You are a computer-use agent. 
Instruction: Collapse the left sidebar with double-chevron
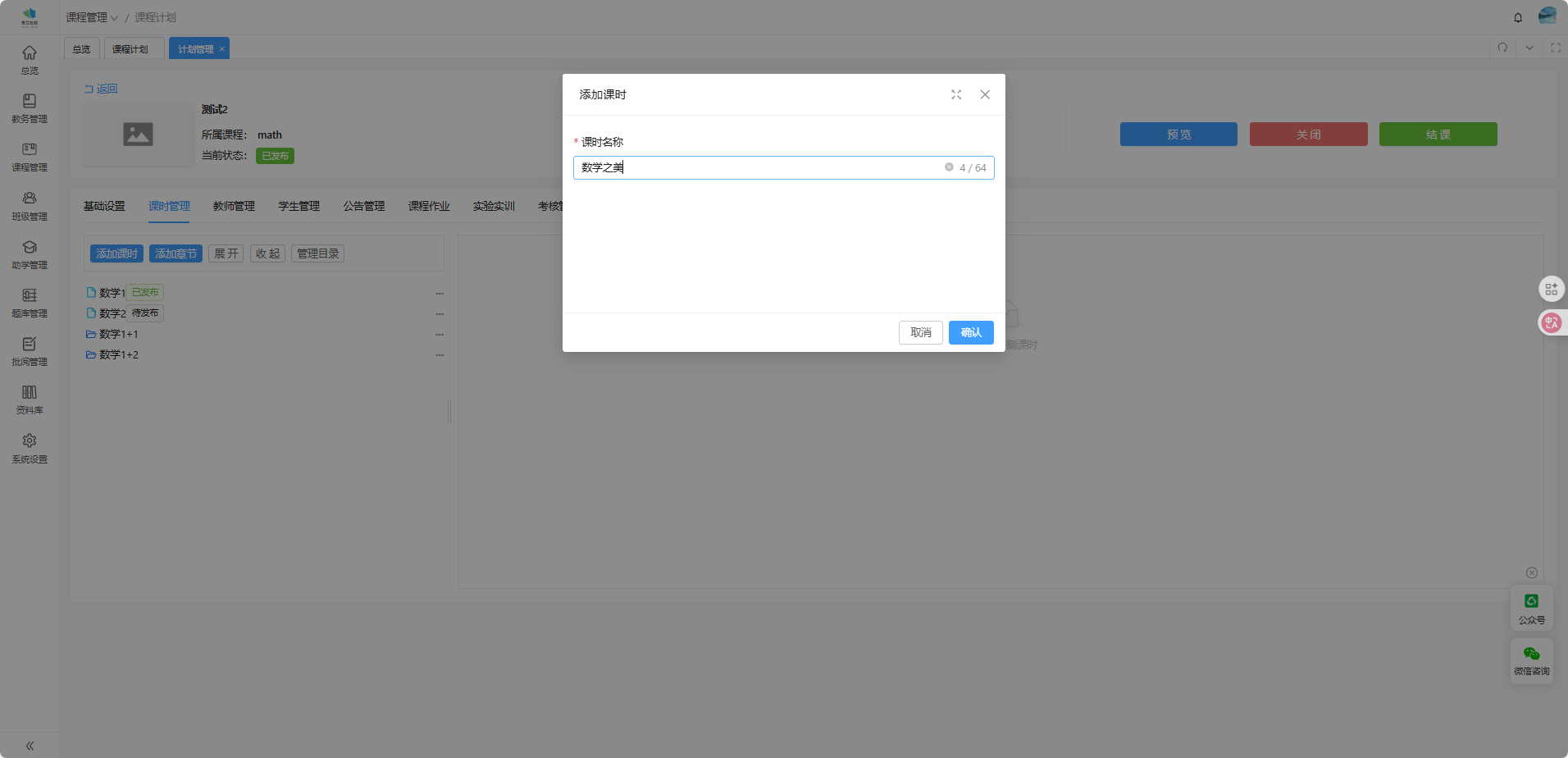click(x=30, y=746)
